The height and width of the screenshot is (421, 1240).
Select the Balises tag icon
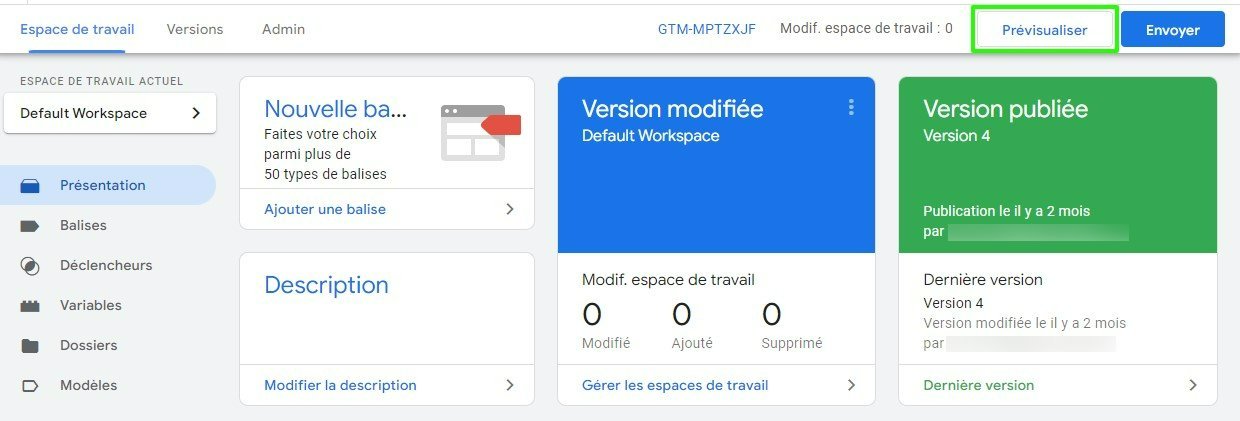pos(30,226)
